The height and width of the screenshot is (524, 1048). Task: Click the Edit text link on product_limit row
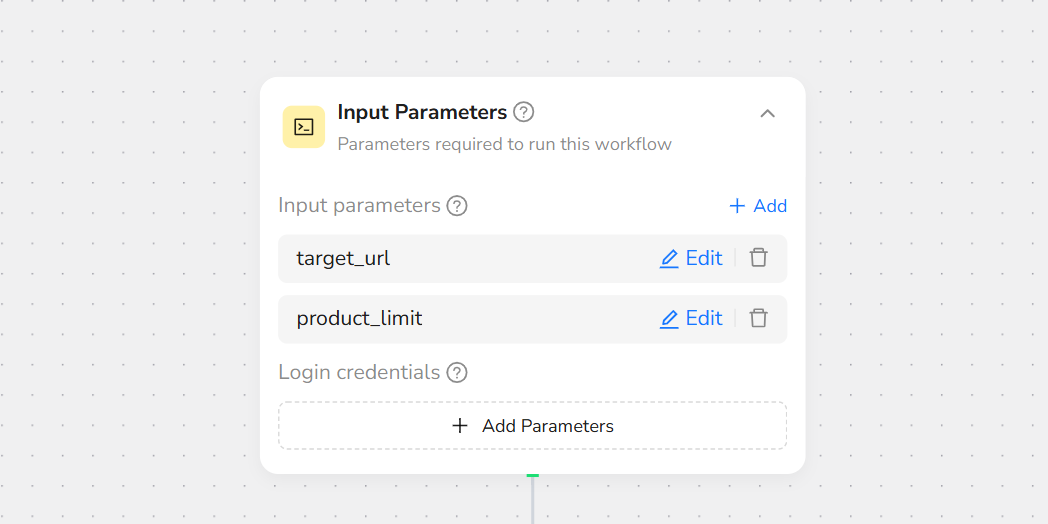tap(704, 318)
